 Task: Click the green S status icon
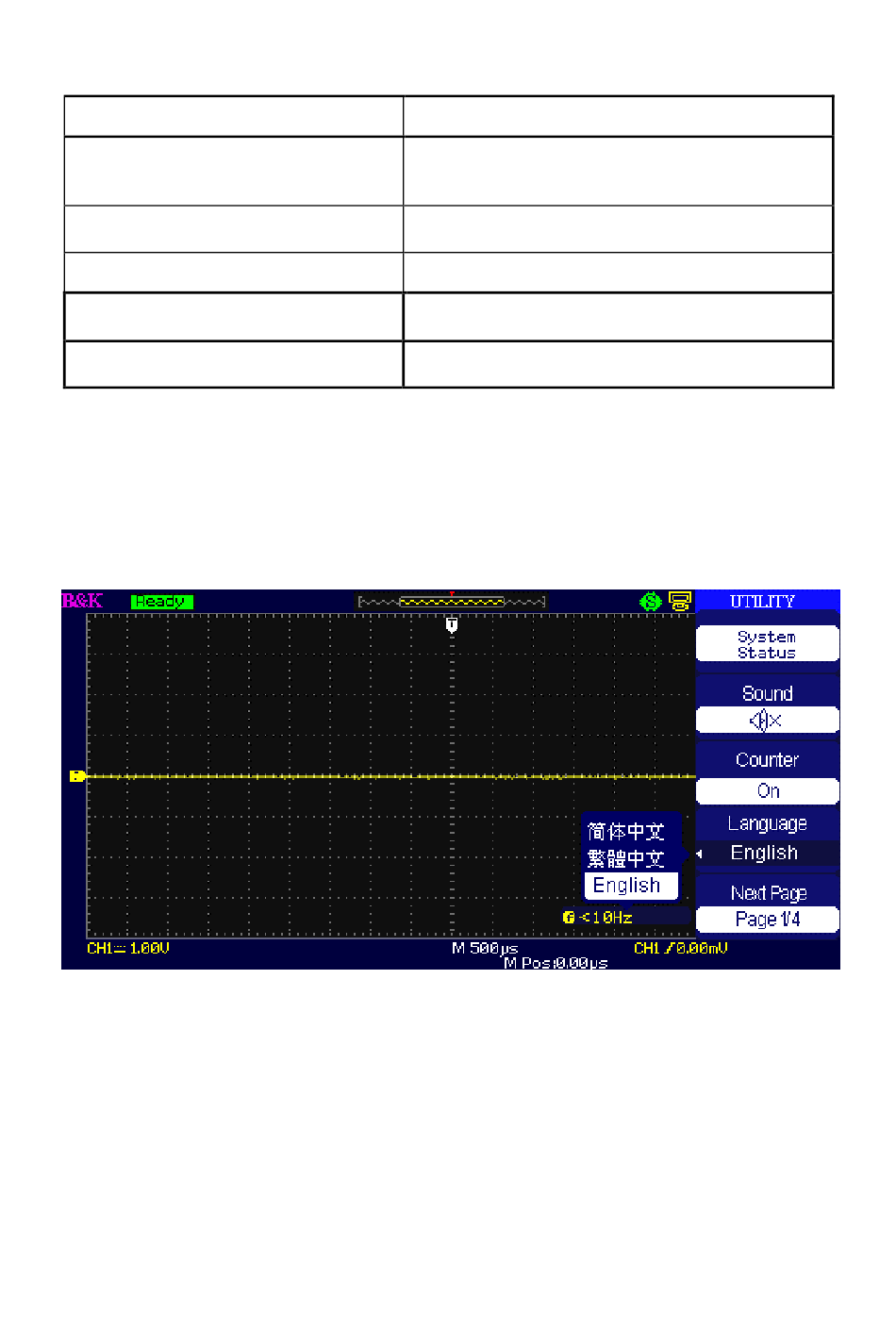click(x=650, y=601)
